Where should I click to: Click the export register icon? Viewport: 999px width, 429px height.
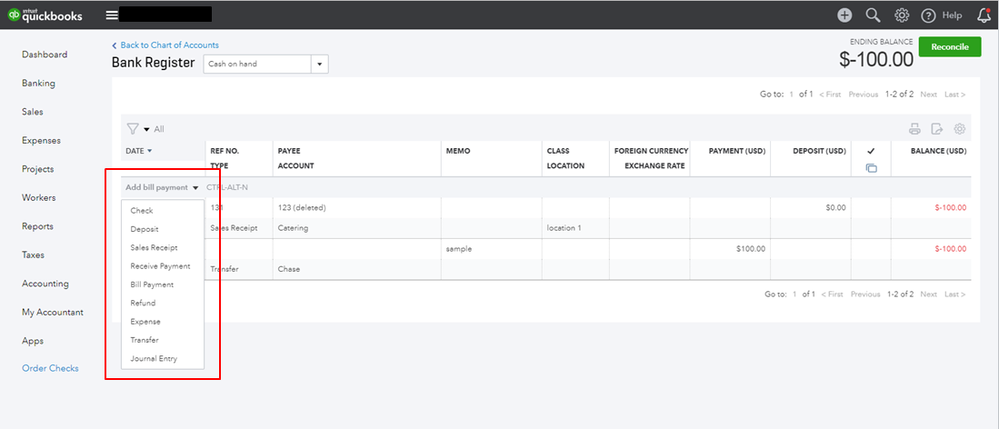point(937,129)
